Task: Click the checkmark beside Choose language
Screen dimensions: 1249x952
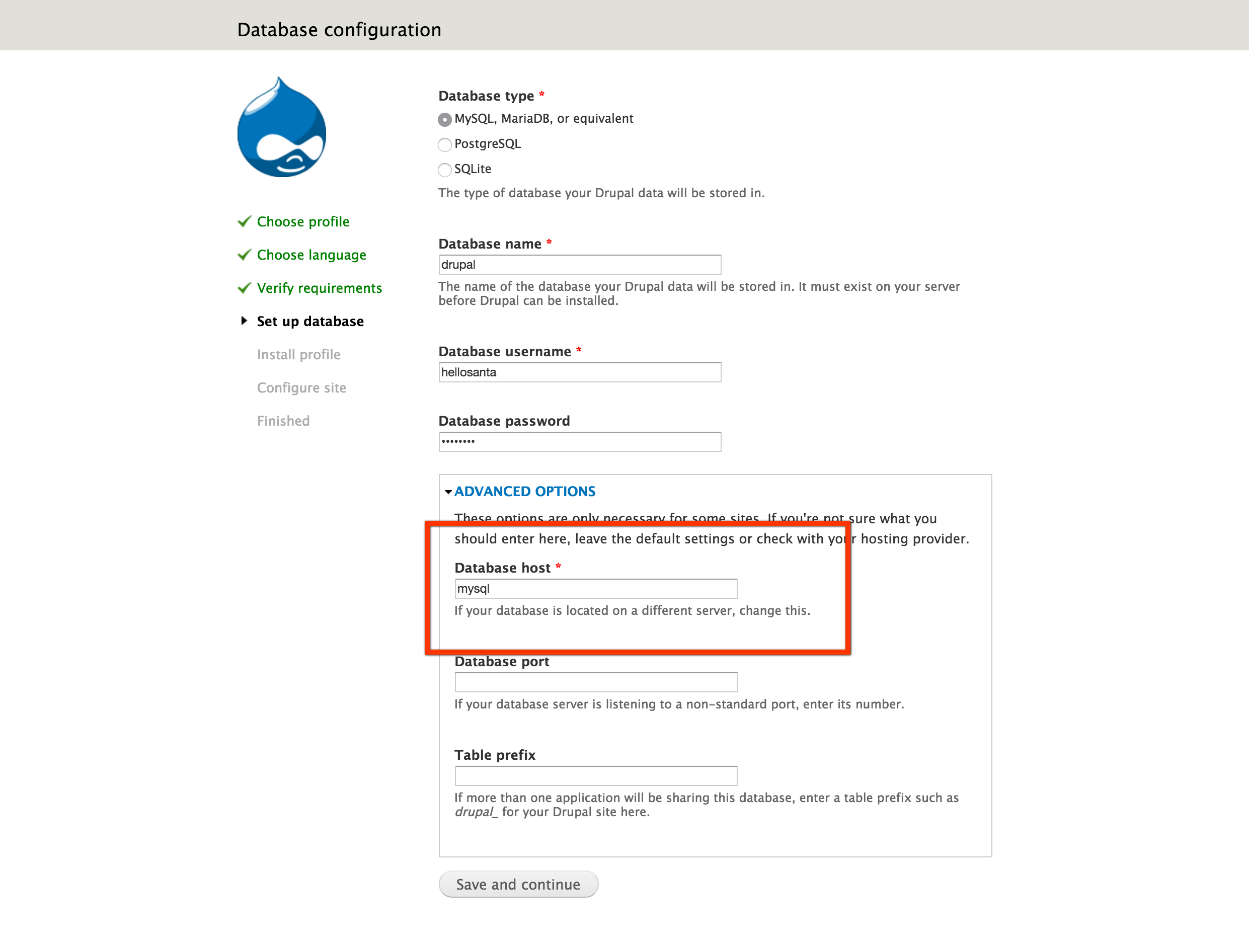Action: coord(244,255)
